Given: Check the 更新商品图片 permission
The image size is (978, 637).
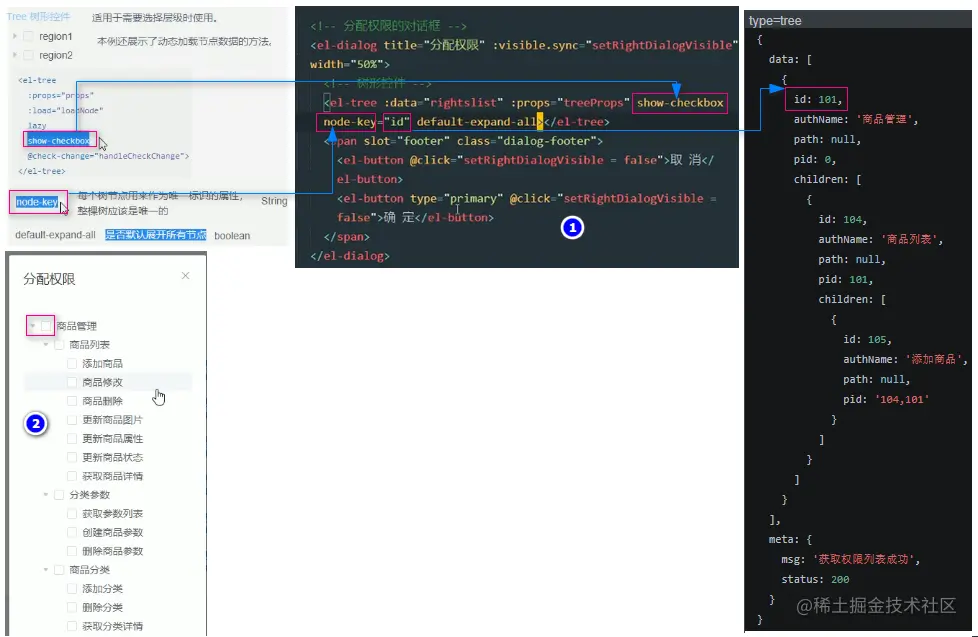Looking at the screenshot, I should [x=72, y=420].
